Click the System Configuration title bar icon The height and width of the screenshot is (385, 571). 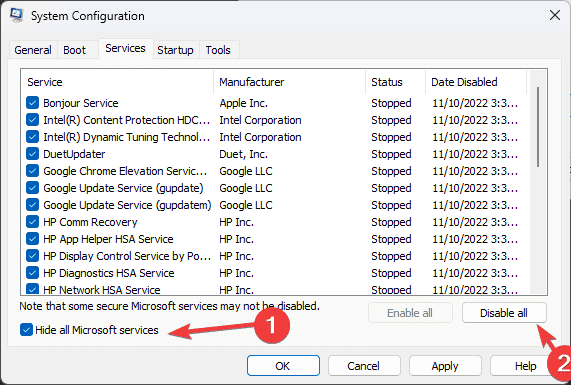click(x=16, y=15)
